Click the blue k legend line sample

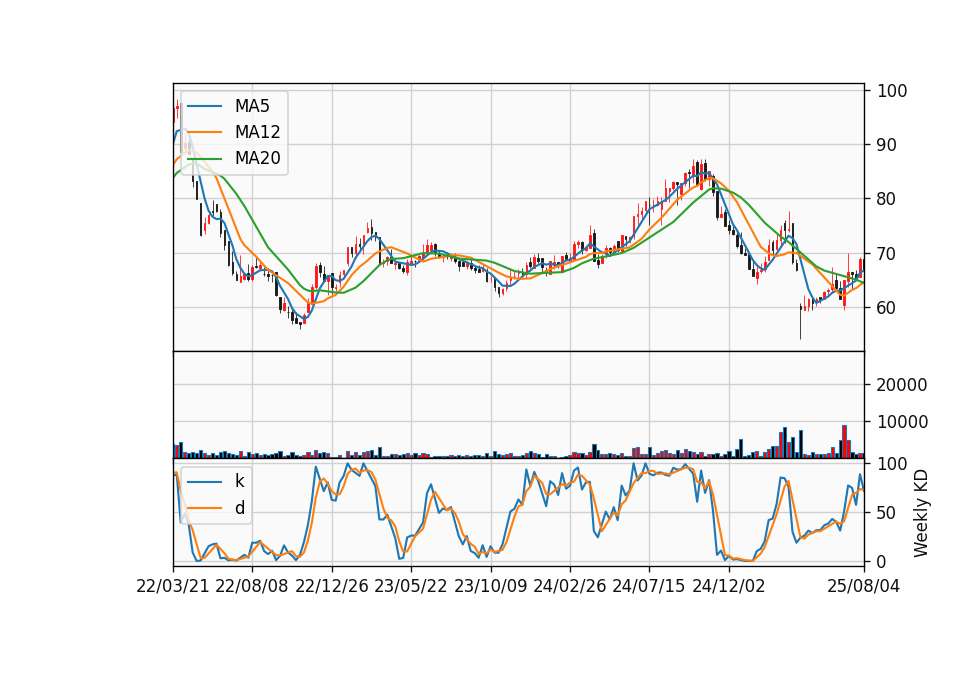(x=204, y=482)
